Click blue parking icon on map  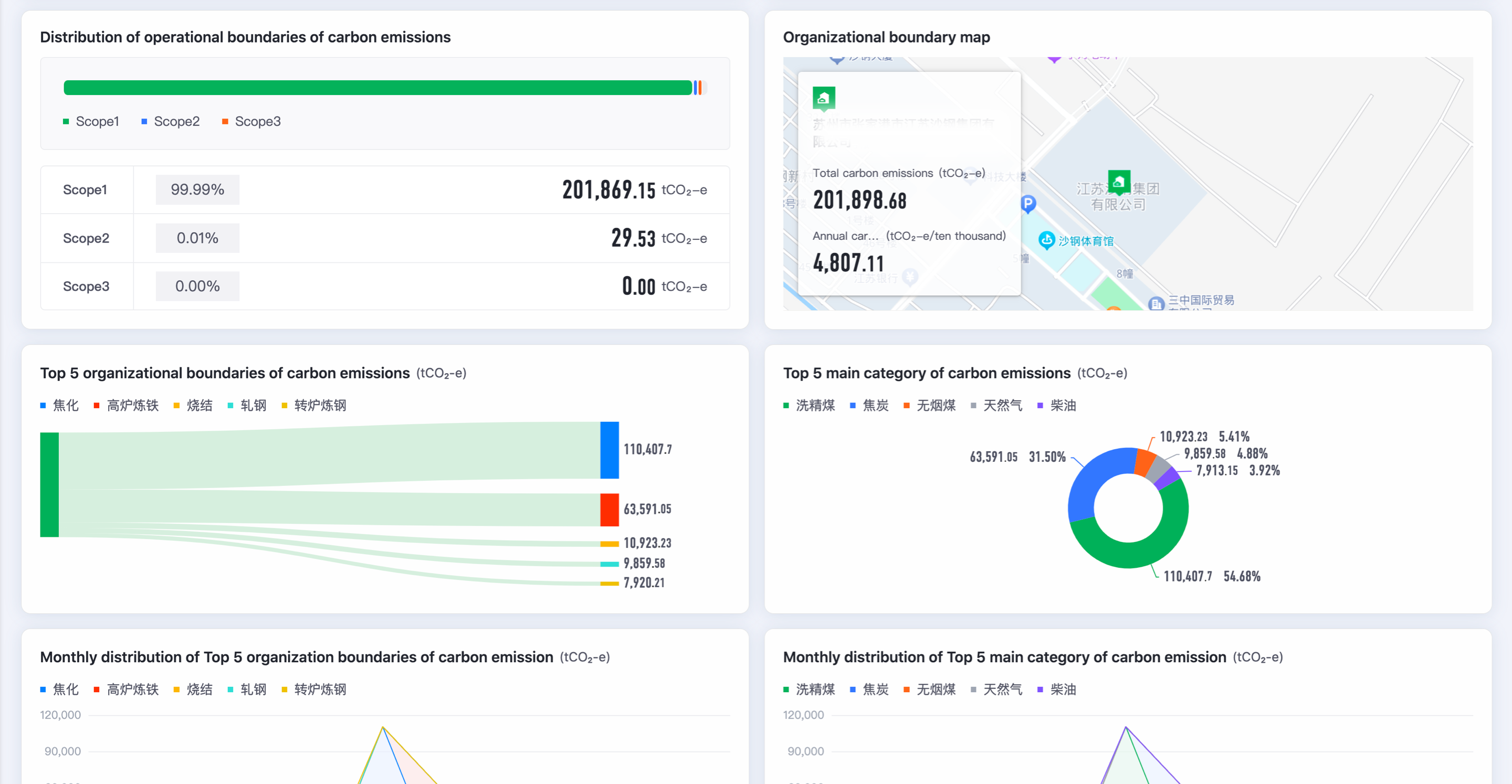coord(1028,204)
